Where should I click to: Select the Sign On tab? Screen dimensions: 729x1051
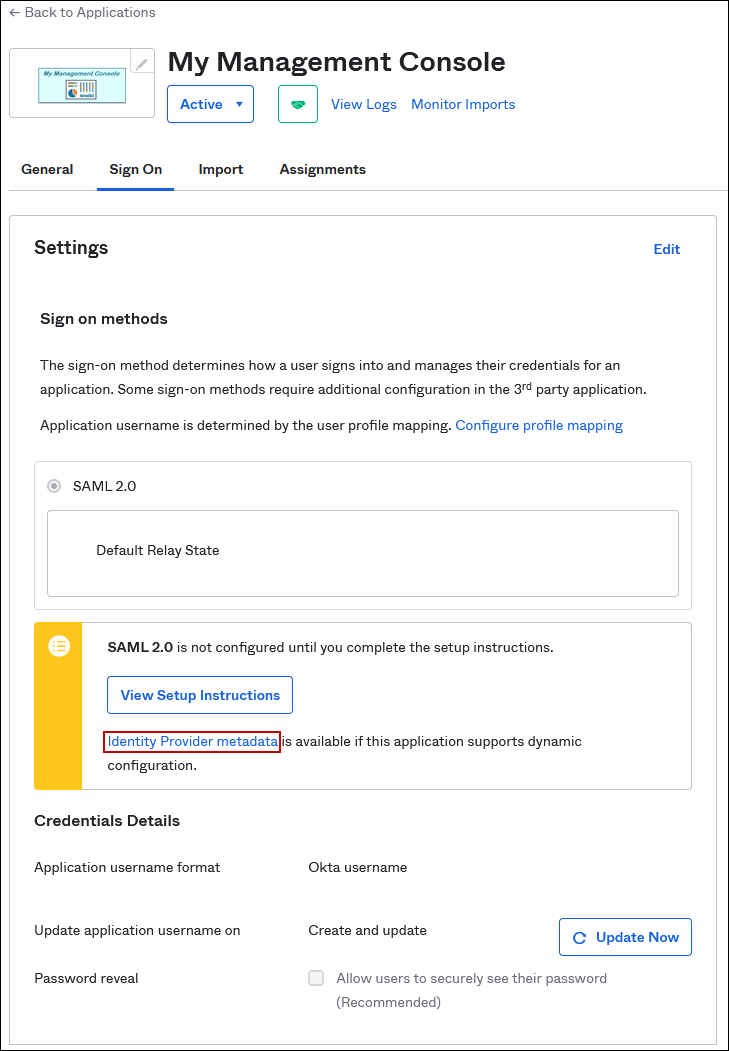[135, 170]
